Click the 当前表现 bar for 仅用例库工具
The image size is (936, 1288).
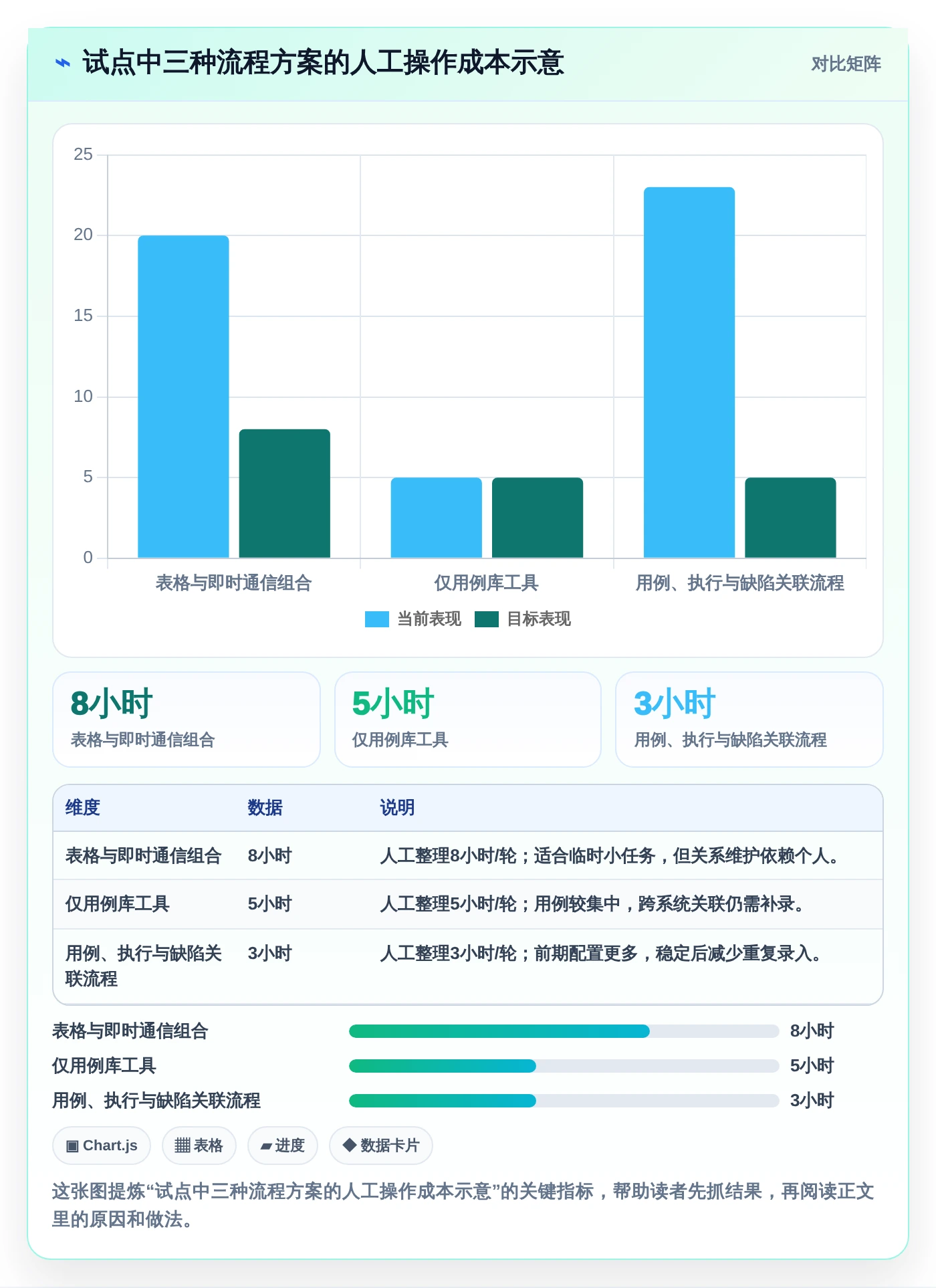437,518
